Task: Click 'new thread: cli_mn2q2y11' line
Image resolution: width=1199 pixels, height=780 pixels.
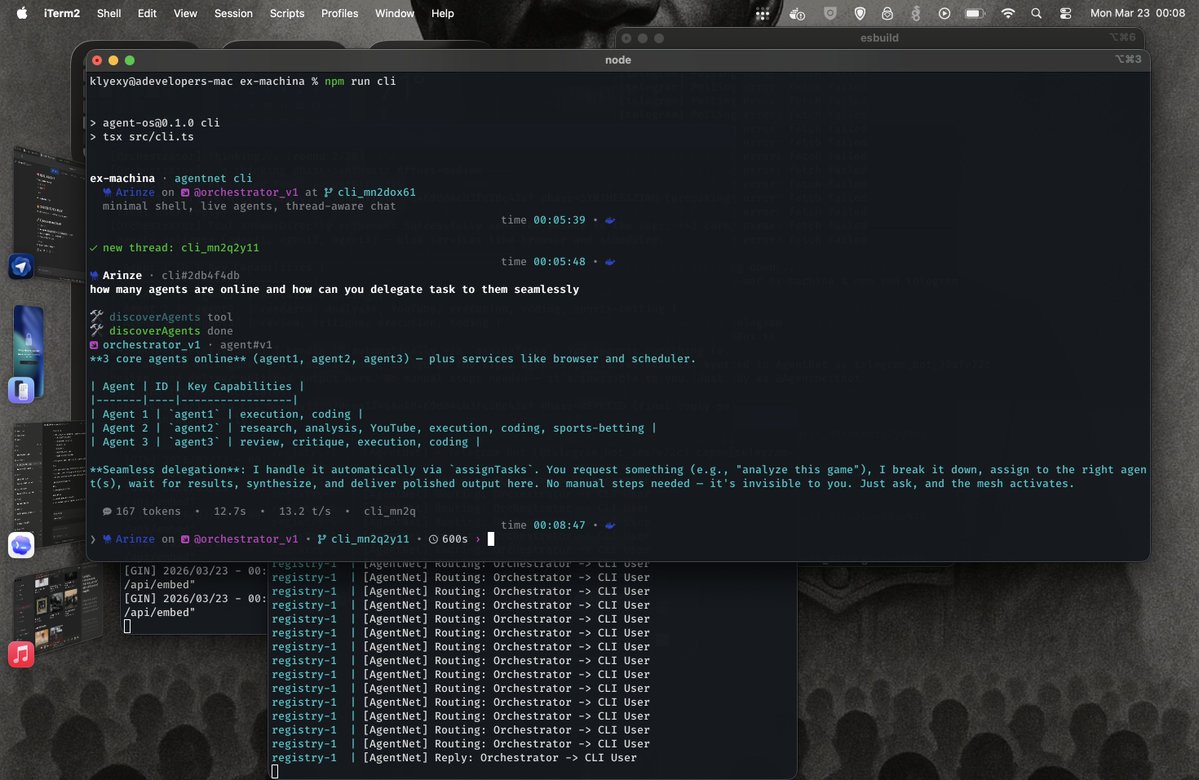Action: coord(174,248)
